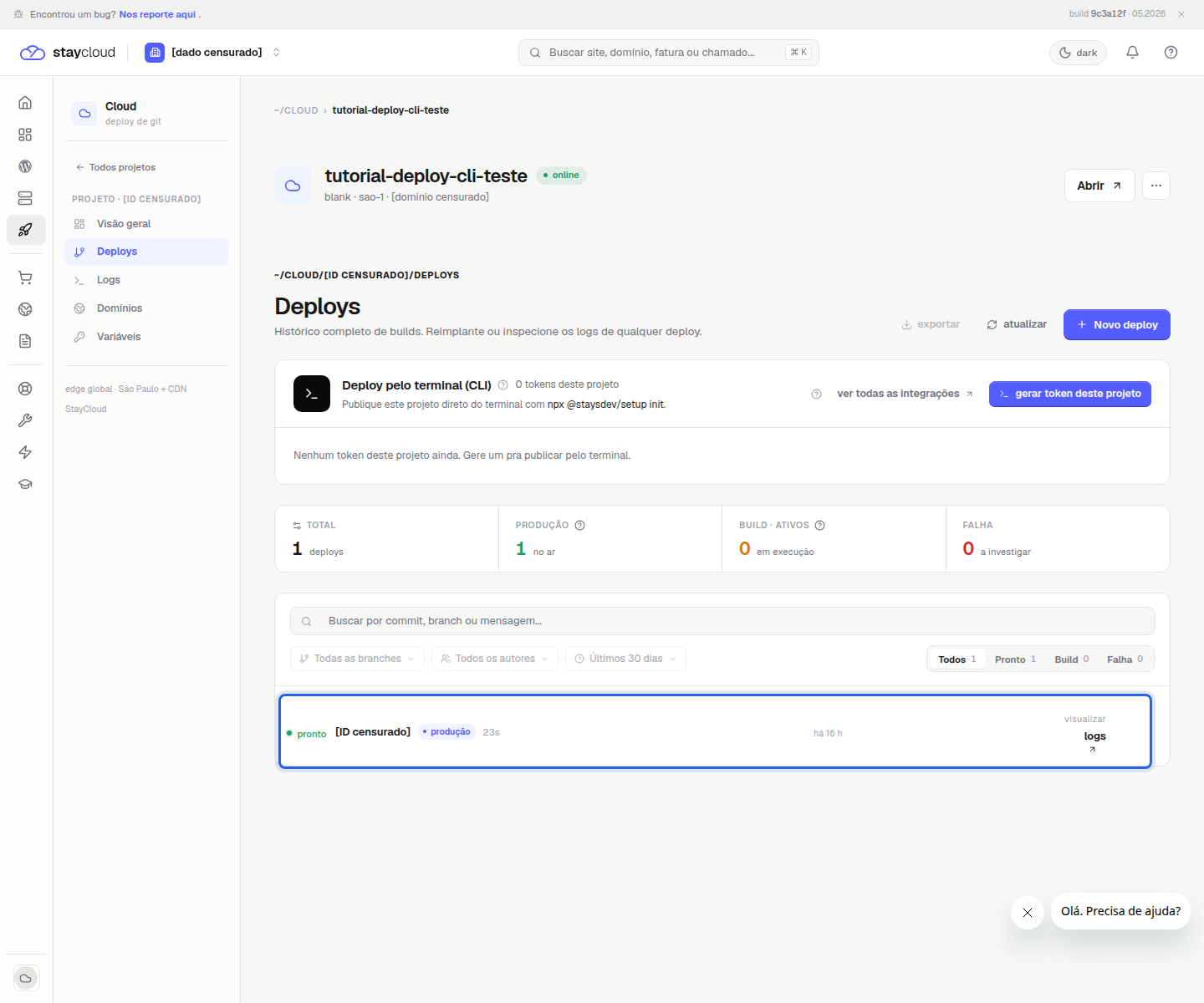The image size is (1204, 1003).
Task: Open the invoice document icon in left rail
Action: pyautogui.click(x=25, y=341)
